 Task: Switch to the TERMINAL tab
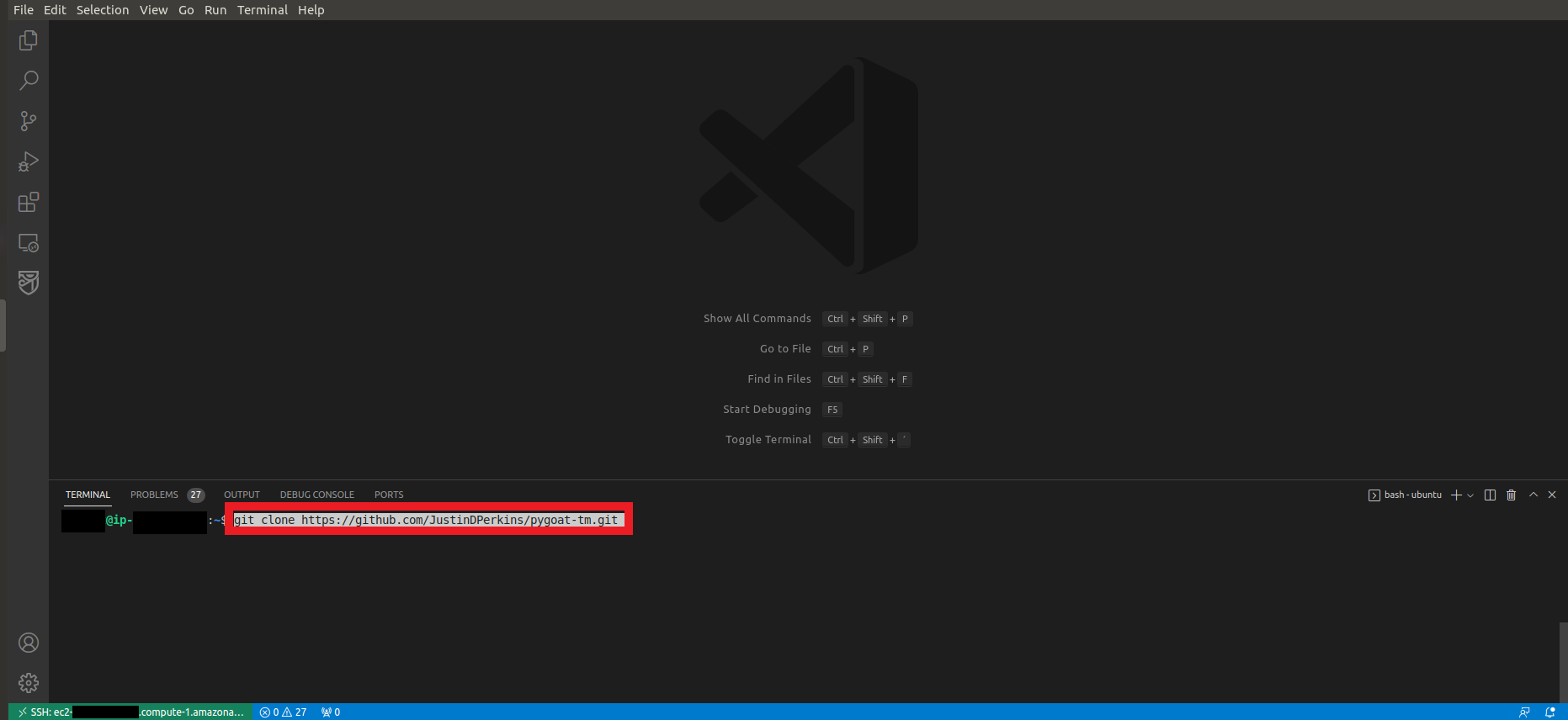click(x=88, y=495)
